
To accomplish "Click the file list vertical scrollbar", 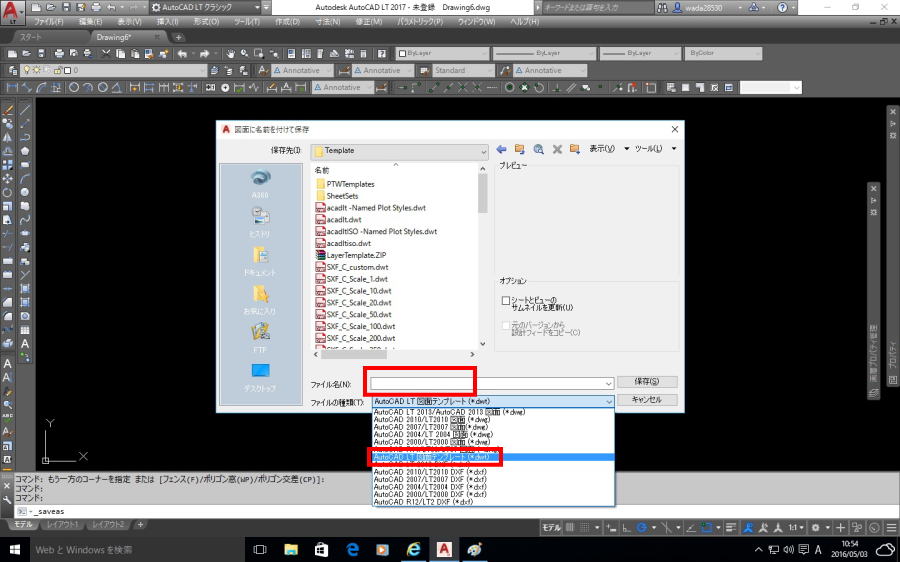I will tap(483, 256).
